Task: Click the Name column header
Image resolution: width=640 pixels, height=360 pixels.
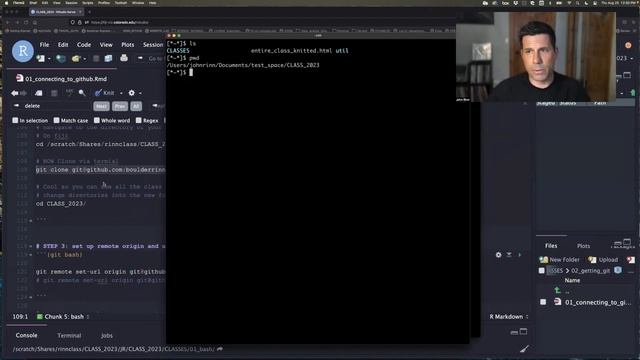Action: tap(572, 280)
